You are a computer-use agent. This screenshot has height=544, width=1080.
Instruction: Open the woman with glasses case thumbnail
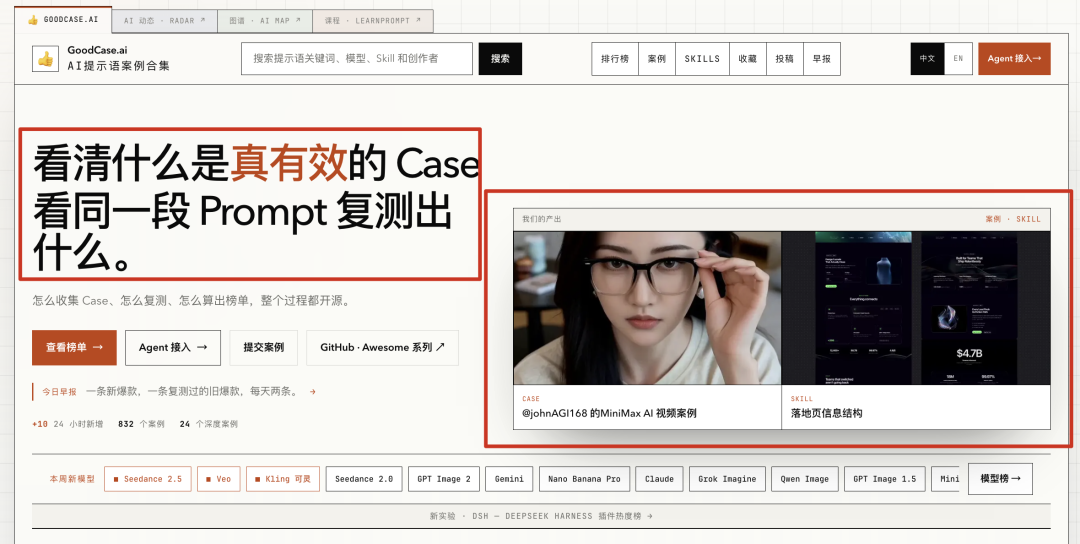coord(647,308)
